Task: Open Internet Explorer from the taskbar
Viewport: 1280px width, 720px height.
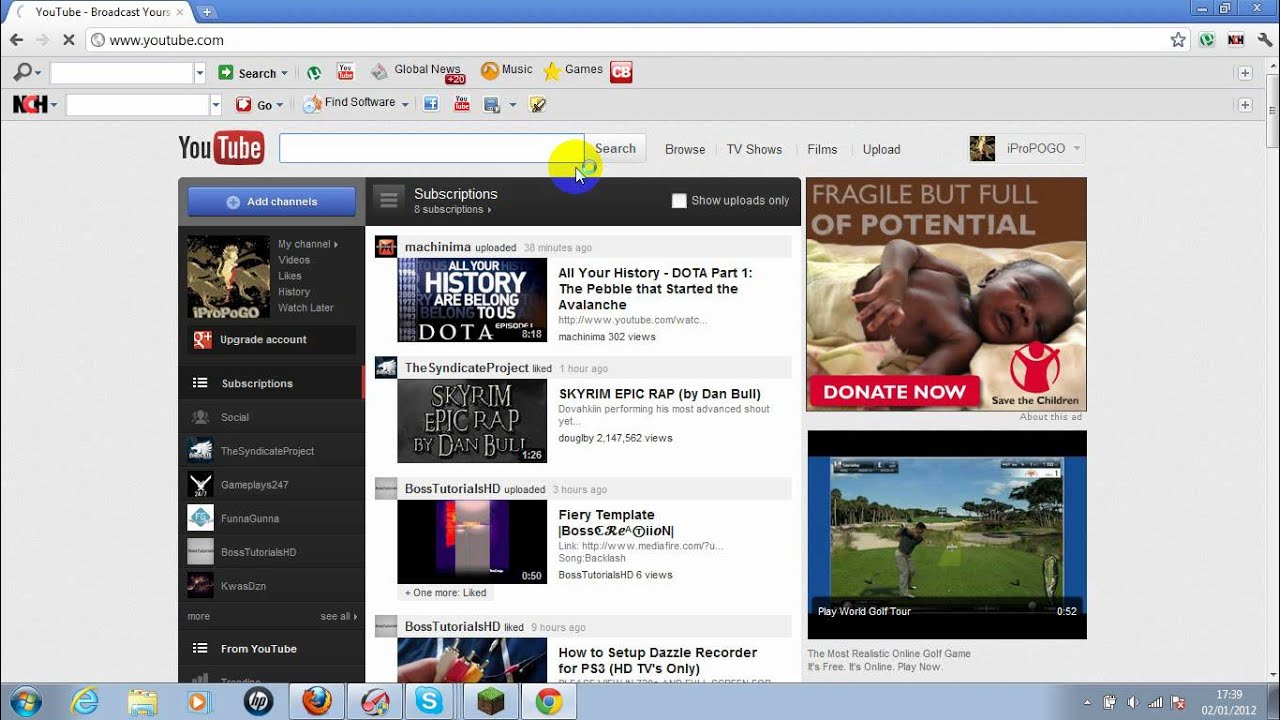Action: click(x=85, y=701)
